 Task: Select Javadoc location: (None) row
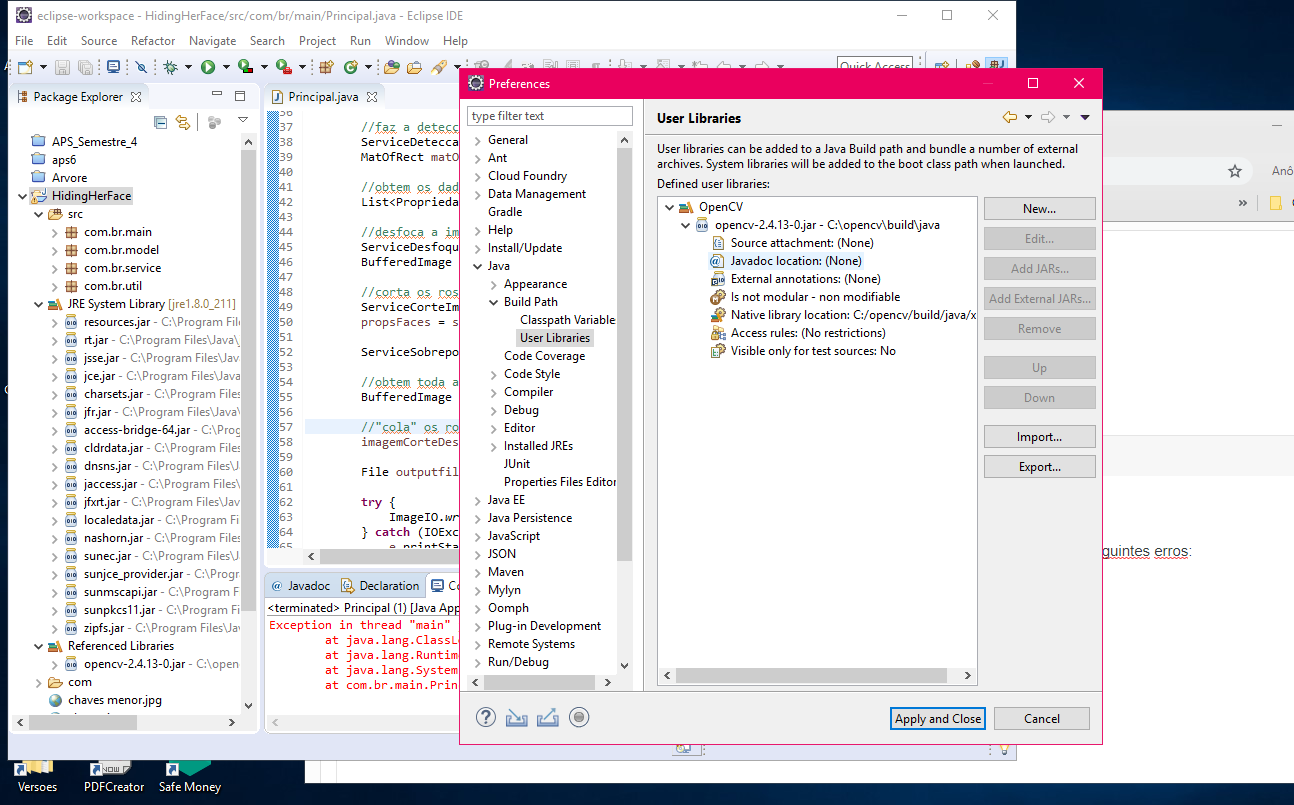[785, 261]
